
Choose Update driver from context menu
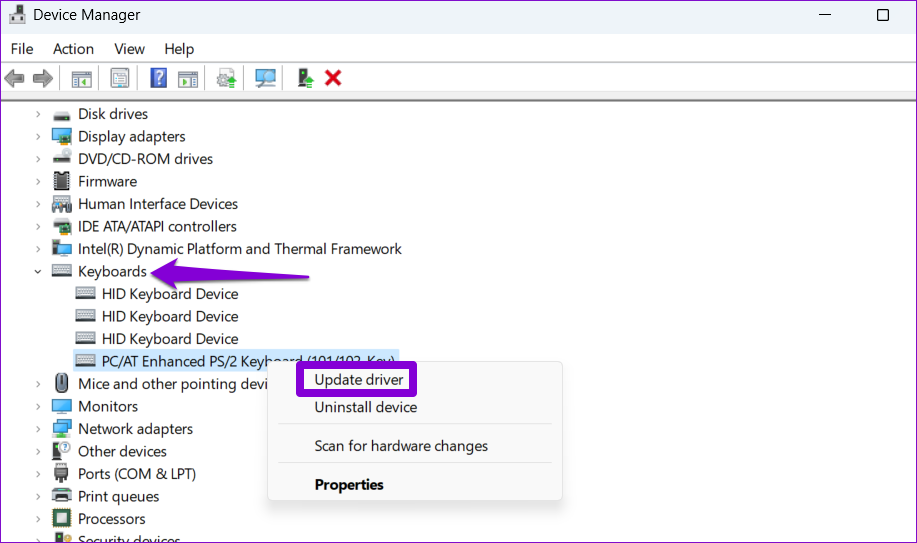coord(358,380)
